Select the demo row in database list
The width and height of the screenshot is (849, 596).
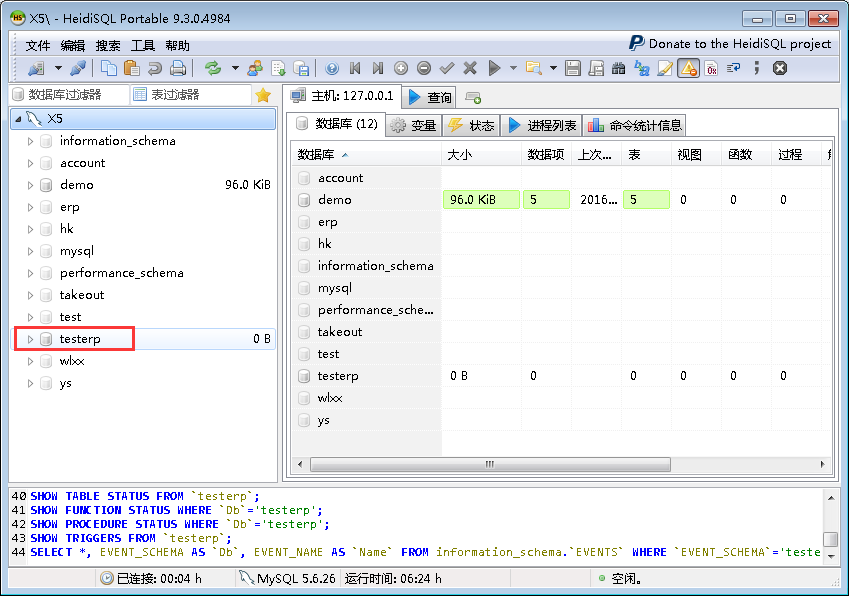pos(335,200)
